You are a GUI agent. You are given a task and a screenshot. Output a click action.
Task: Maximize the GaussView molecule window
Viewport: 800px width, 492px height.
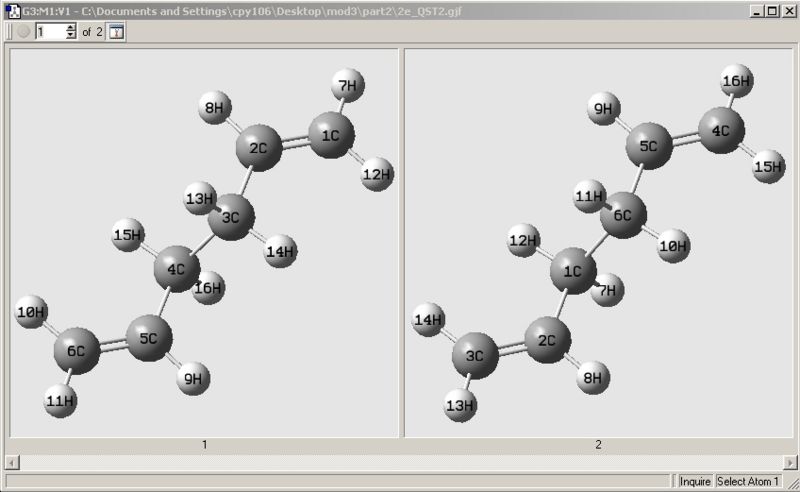pyautogui.click(x=772, y=11)
